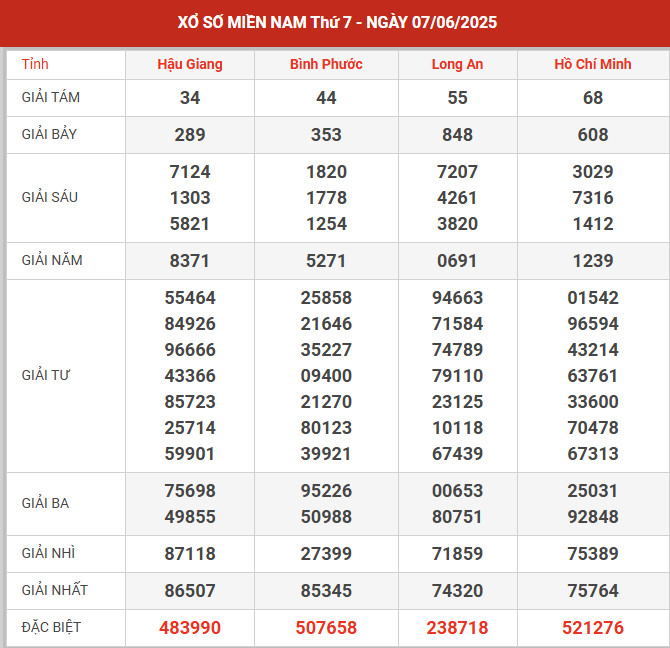Click fourth prize number 33600
Image resolution: width=670 pixels, height=648 pixels.
point(593,402)
